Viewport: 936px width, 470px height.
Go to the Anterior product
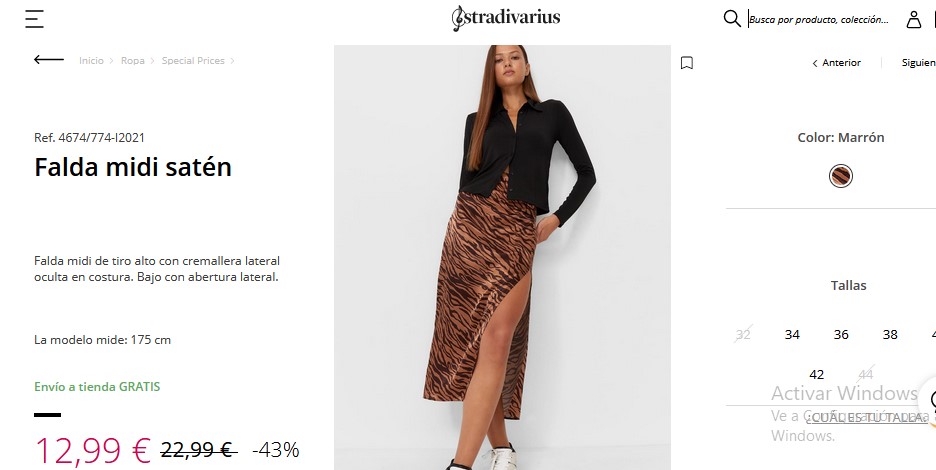tap(836, 63)
